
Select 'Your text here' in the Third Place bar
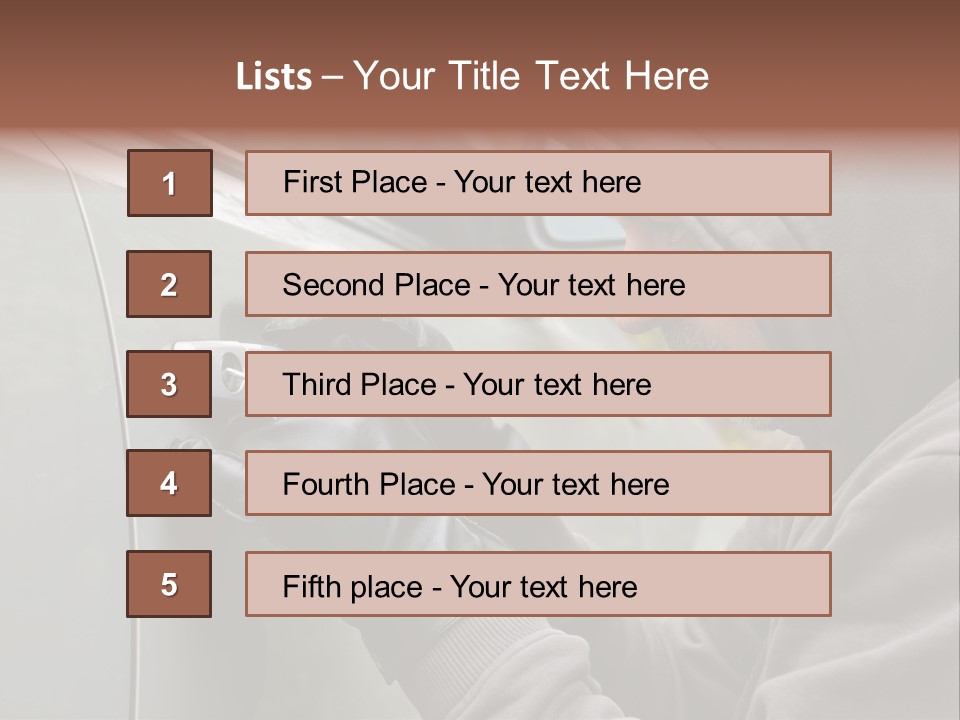557,385
